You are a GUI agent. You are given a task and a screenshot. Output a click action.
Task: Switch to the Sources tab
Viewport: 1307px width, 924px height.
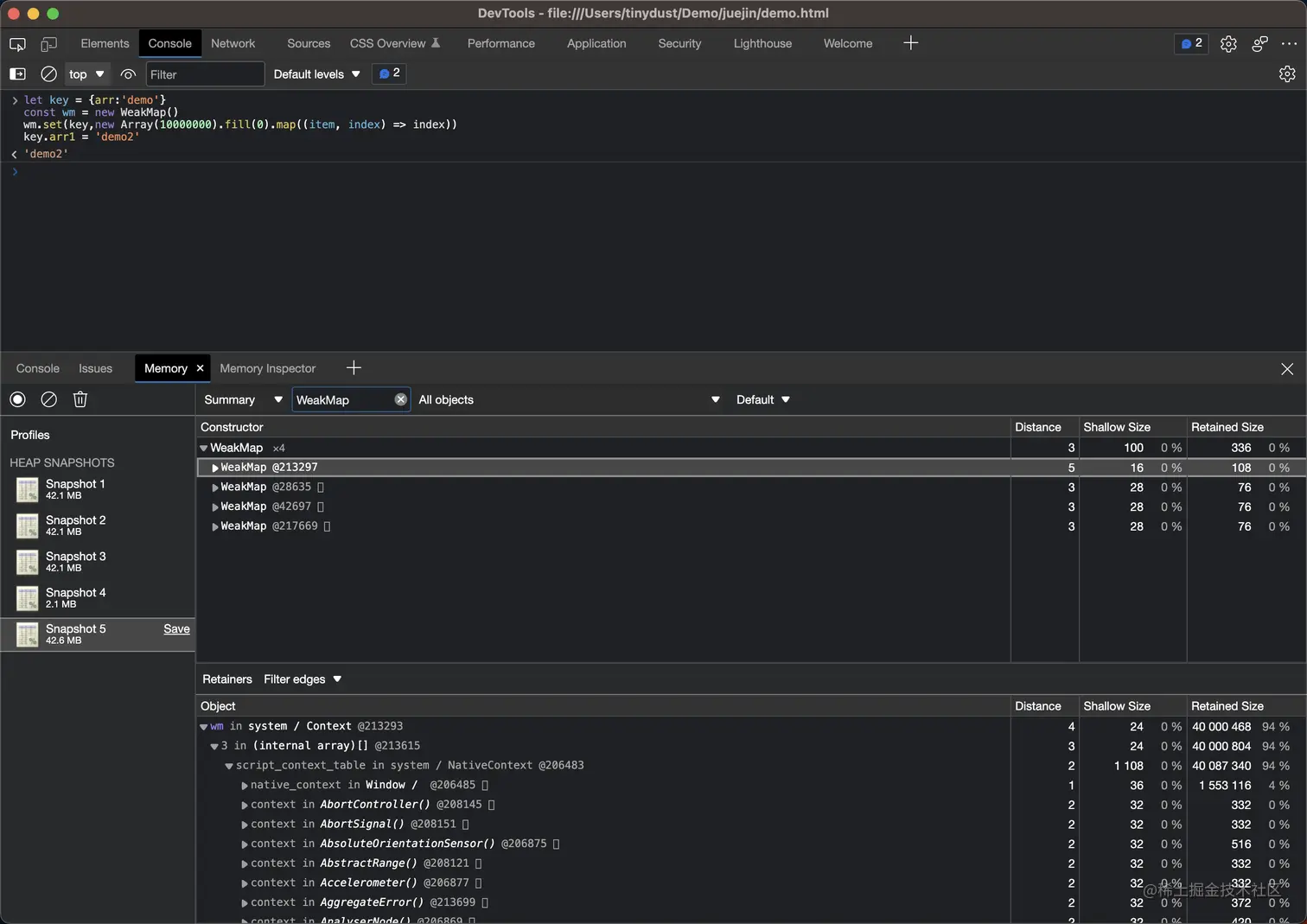tap(309, 43)
